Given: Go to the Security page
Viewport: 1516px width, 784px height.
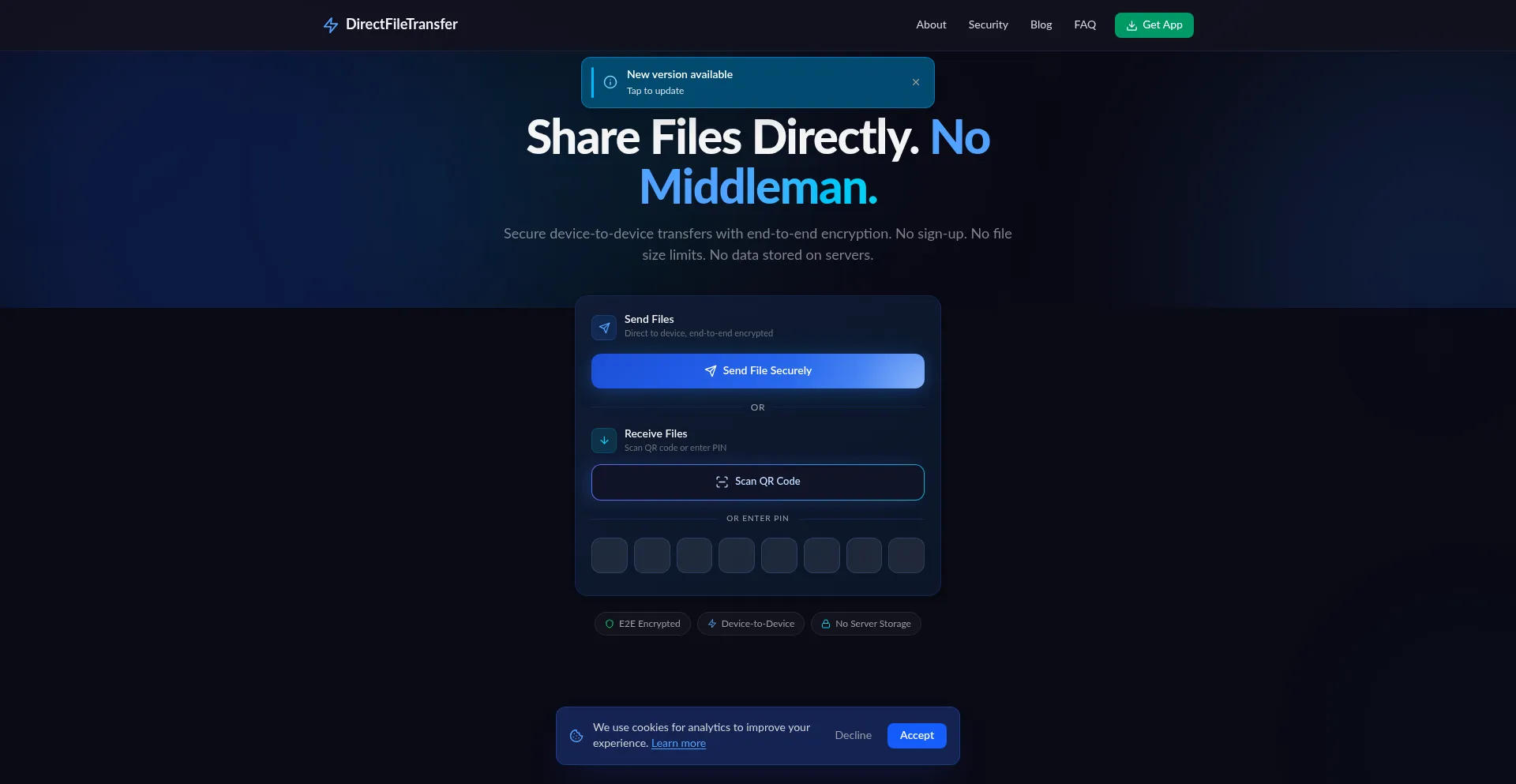Looking at the screenshot, I should coord(988,25).
